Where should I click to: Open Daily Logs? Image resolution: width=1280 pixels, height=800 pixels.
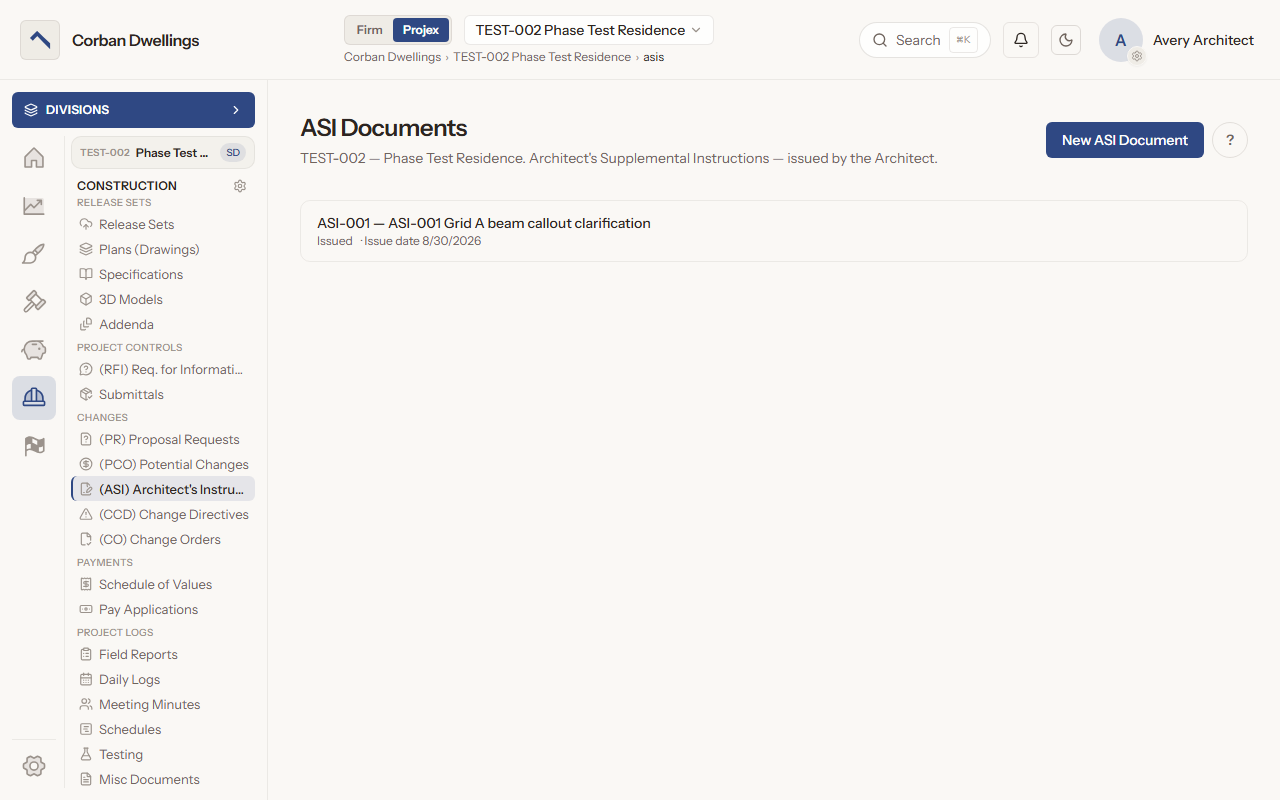[x=163, y=680]
